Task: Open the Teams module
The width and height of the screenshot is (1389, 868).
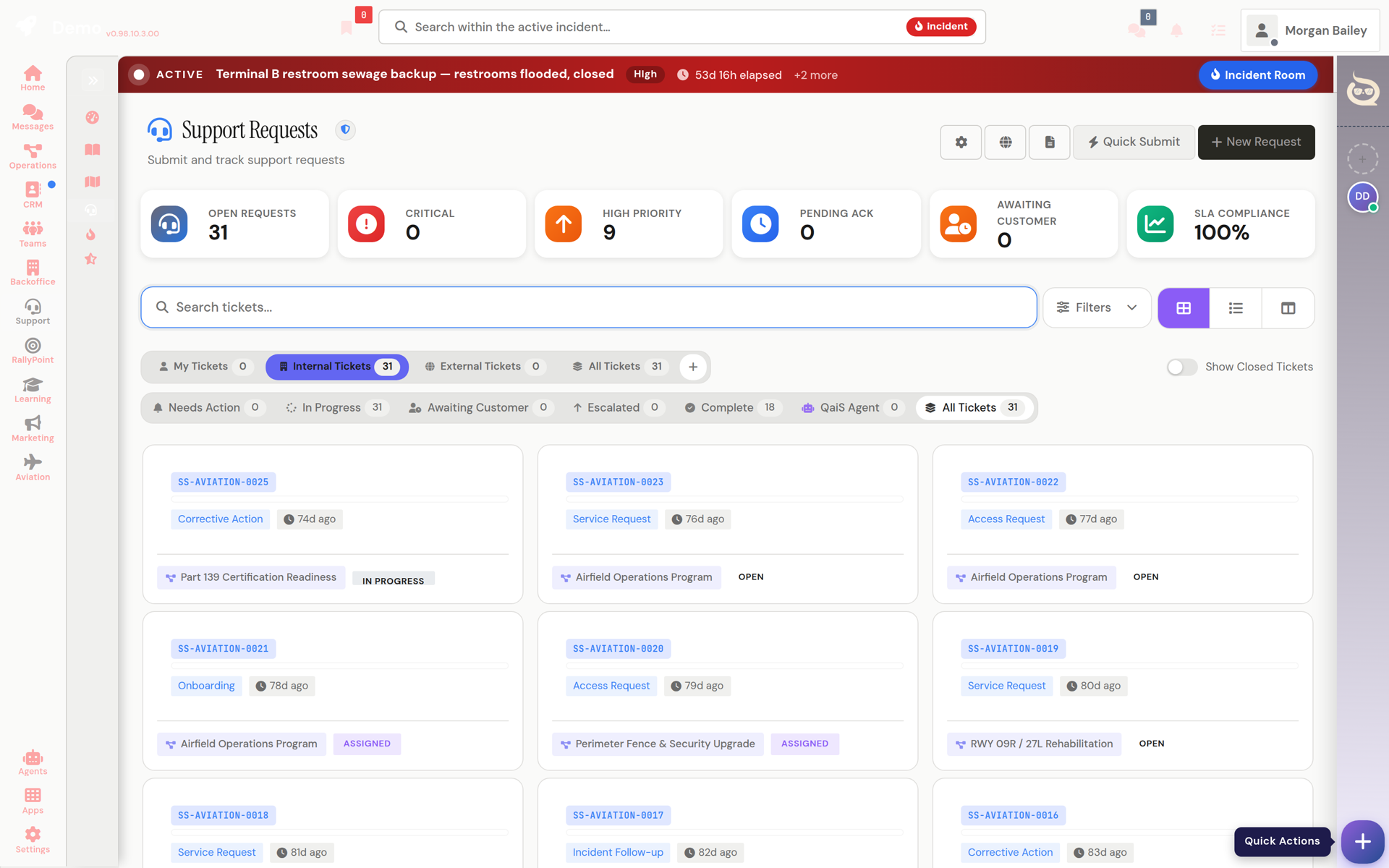Action: click(x=33, y=234)
